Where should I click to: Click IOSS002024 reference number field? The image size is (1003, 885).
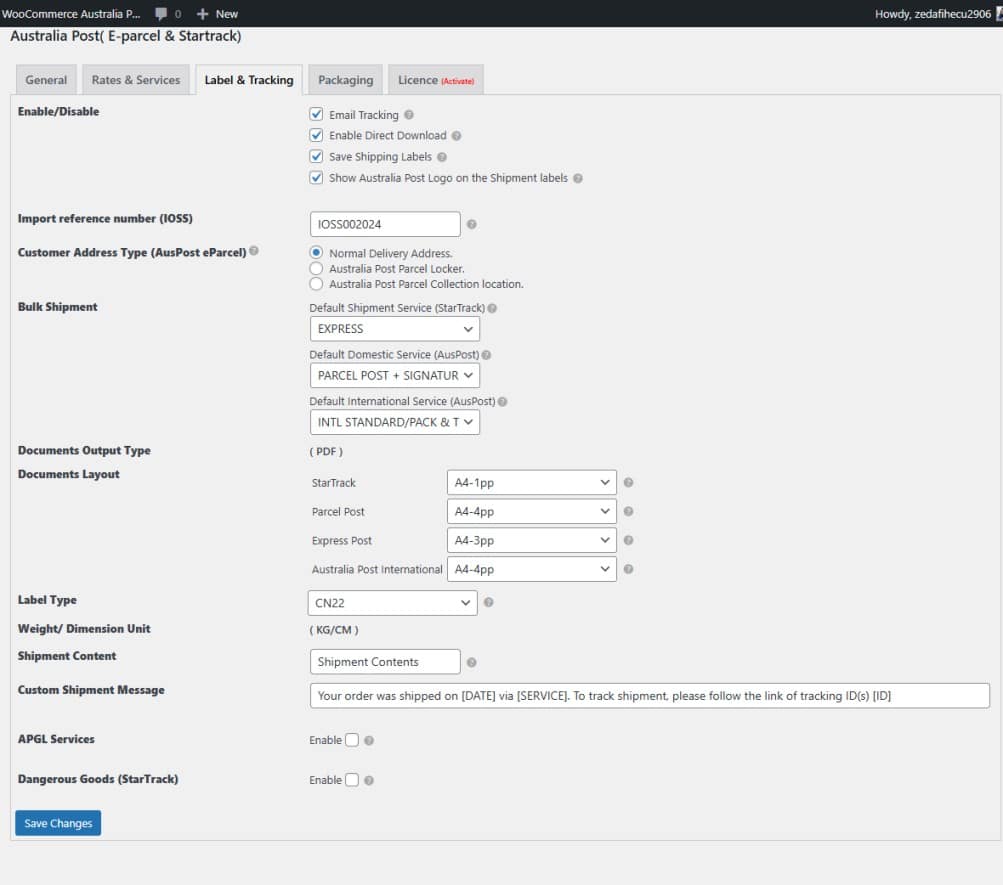(385, 224)
